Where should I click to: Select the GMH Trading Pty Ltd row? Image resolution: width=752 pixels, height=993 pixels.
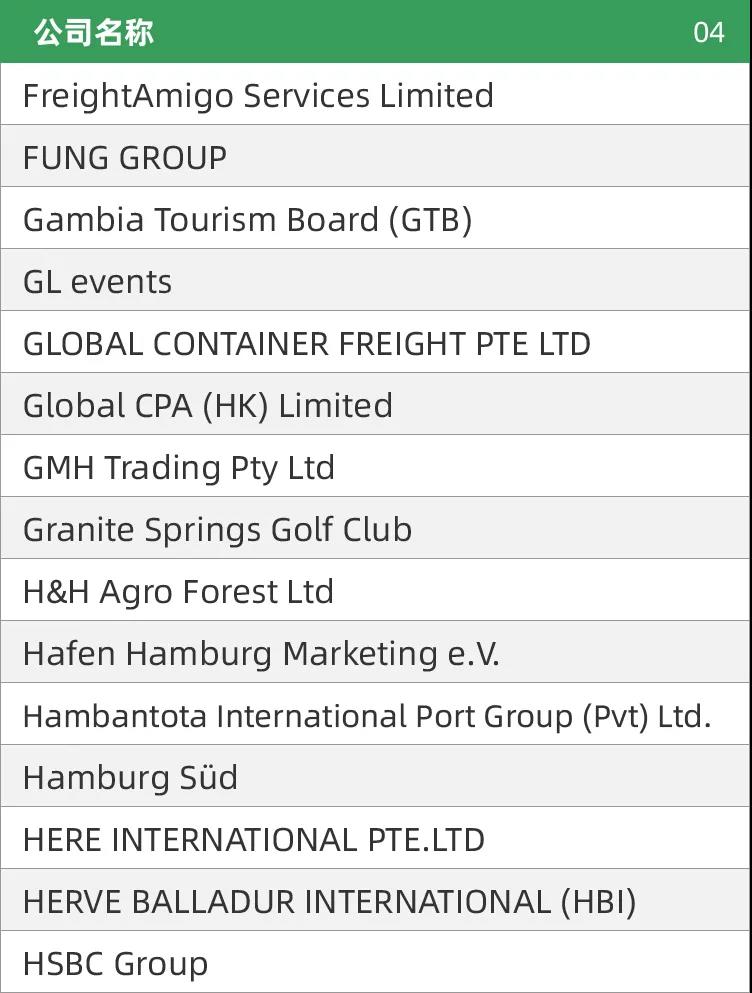click(x=376, y=466)
